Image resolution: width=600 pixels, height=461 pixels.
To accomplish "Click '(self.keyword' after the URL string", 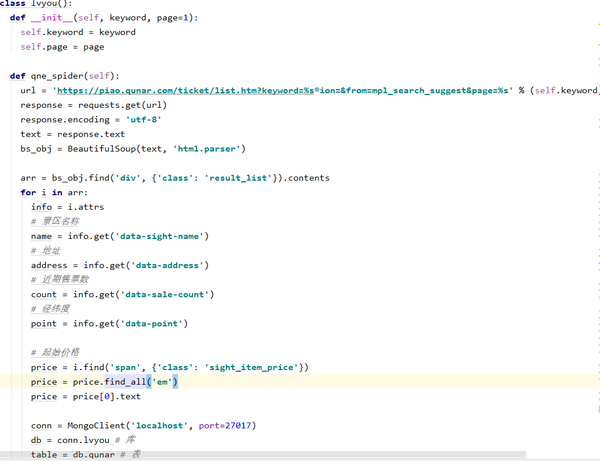I will coord(564,91).
